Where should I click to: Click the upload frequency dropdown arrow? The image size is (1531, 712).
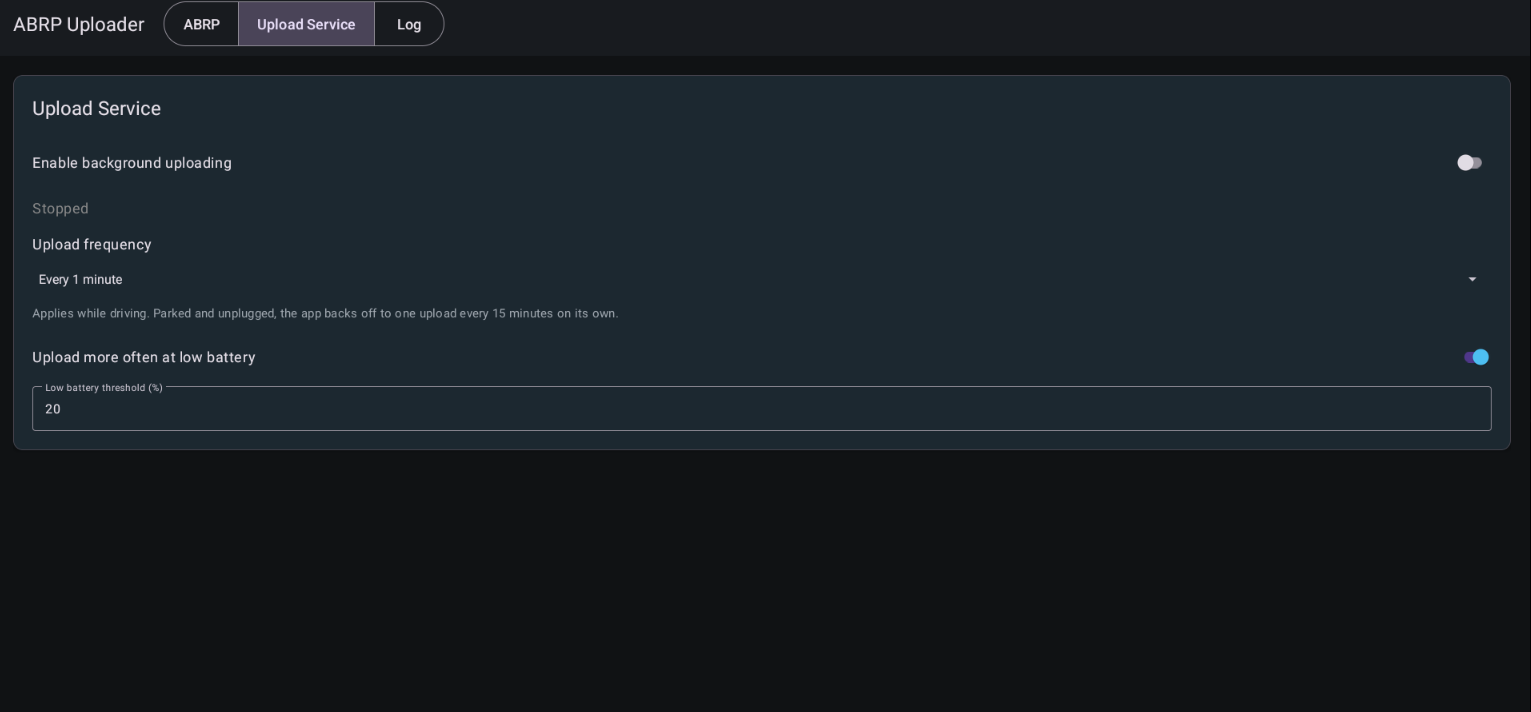(1472, 279)
